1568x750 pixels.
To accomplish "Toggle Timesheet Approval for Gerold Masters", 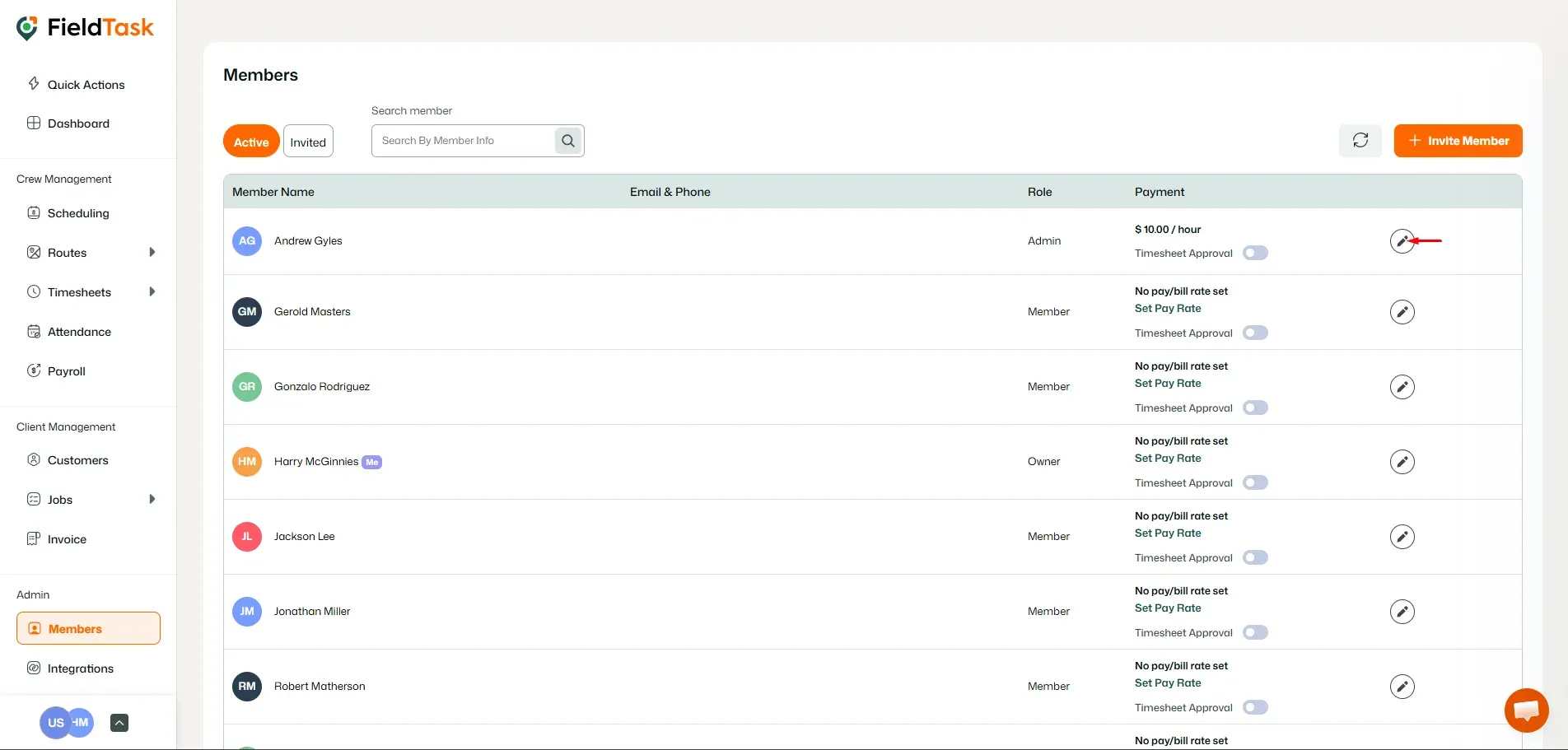I will 1255,333.
